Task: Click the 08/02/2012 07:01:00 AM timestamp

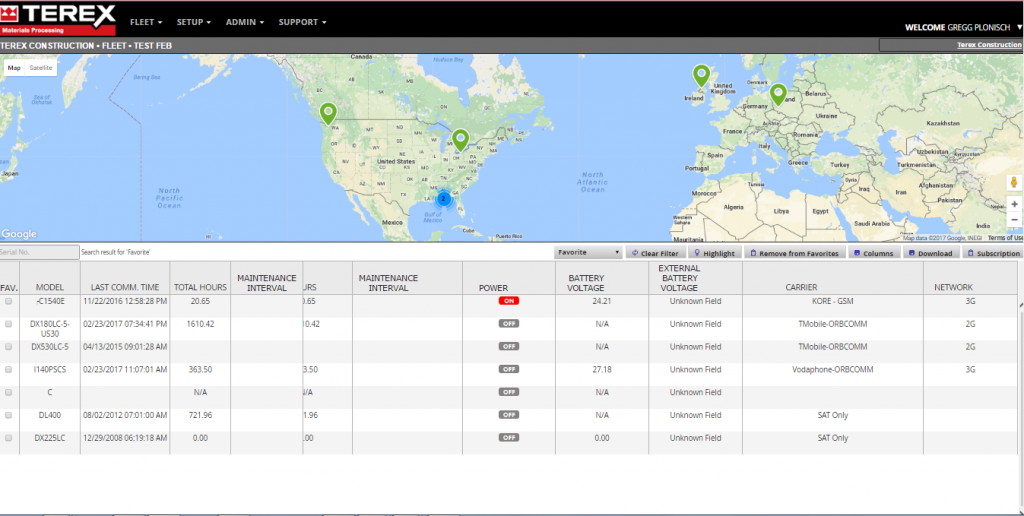Action: coord(125,415)
